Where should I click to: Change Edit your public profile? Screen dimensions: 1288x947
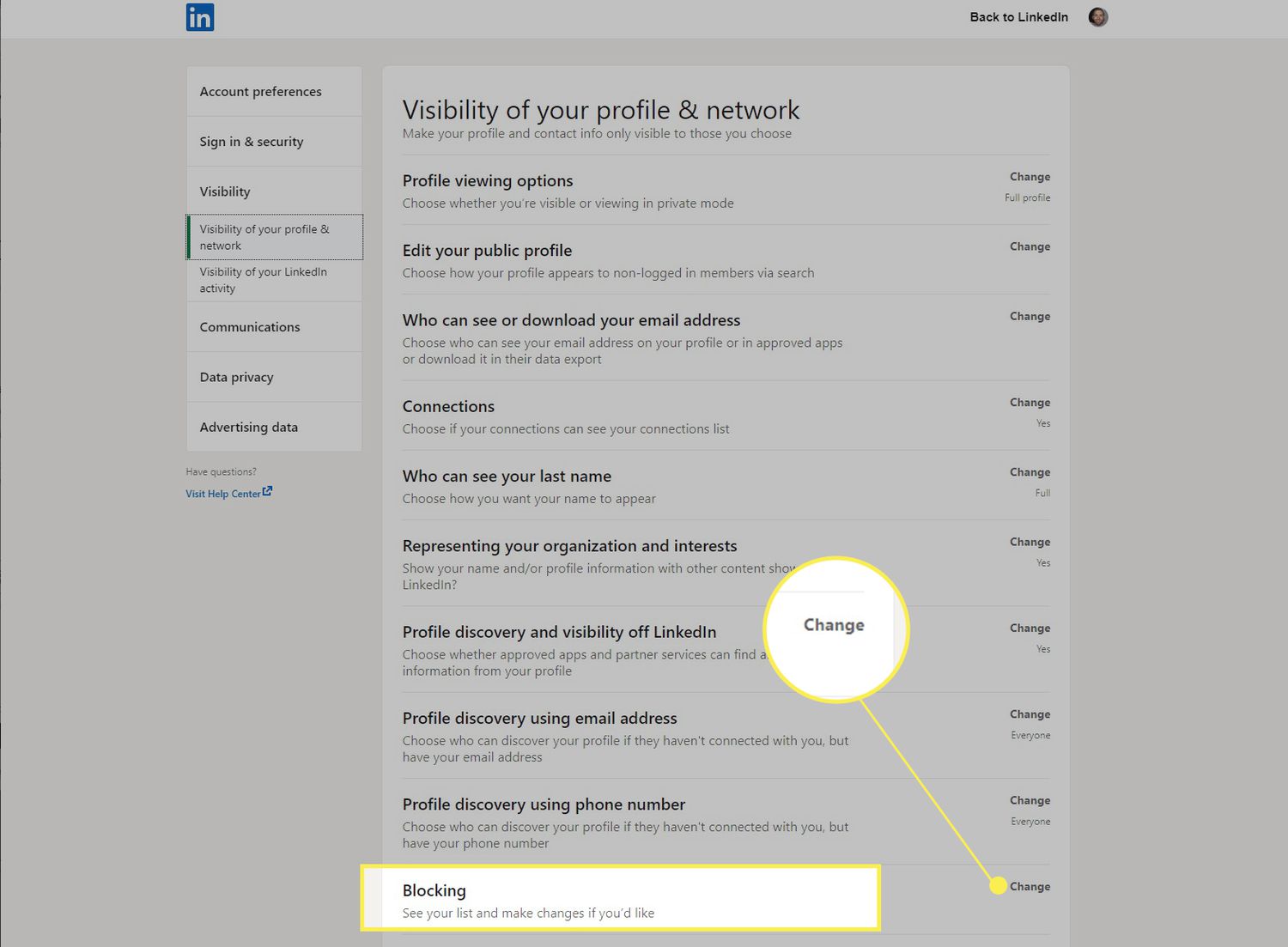1030,246
